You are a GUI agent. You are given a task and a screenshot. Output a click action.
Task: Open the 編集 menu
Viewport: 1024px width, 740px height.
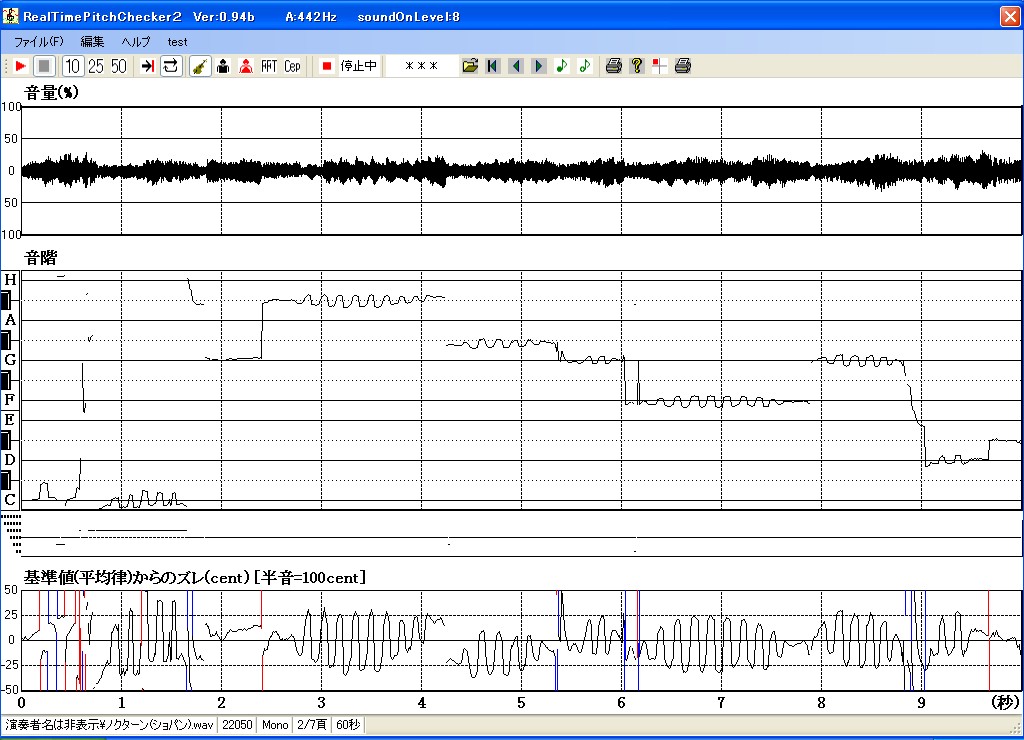pyautogui.click(x=92, y=42)
